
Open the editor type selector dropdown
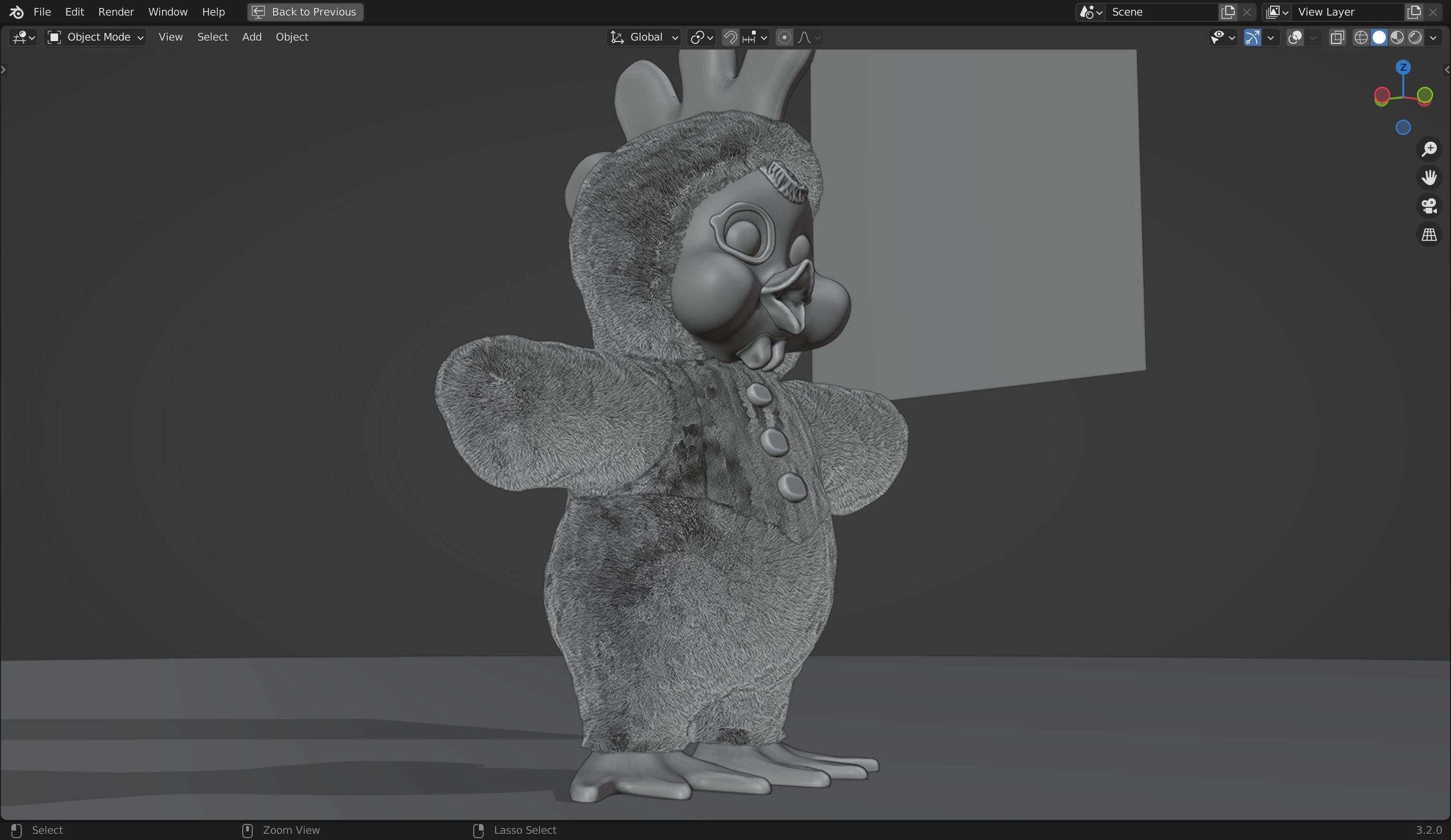[x=24, y=37]
